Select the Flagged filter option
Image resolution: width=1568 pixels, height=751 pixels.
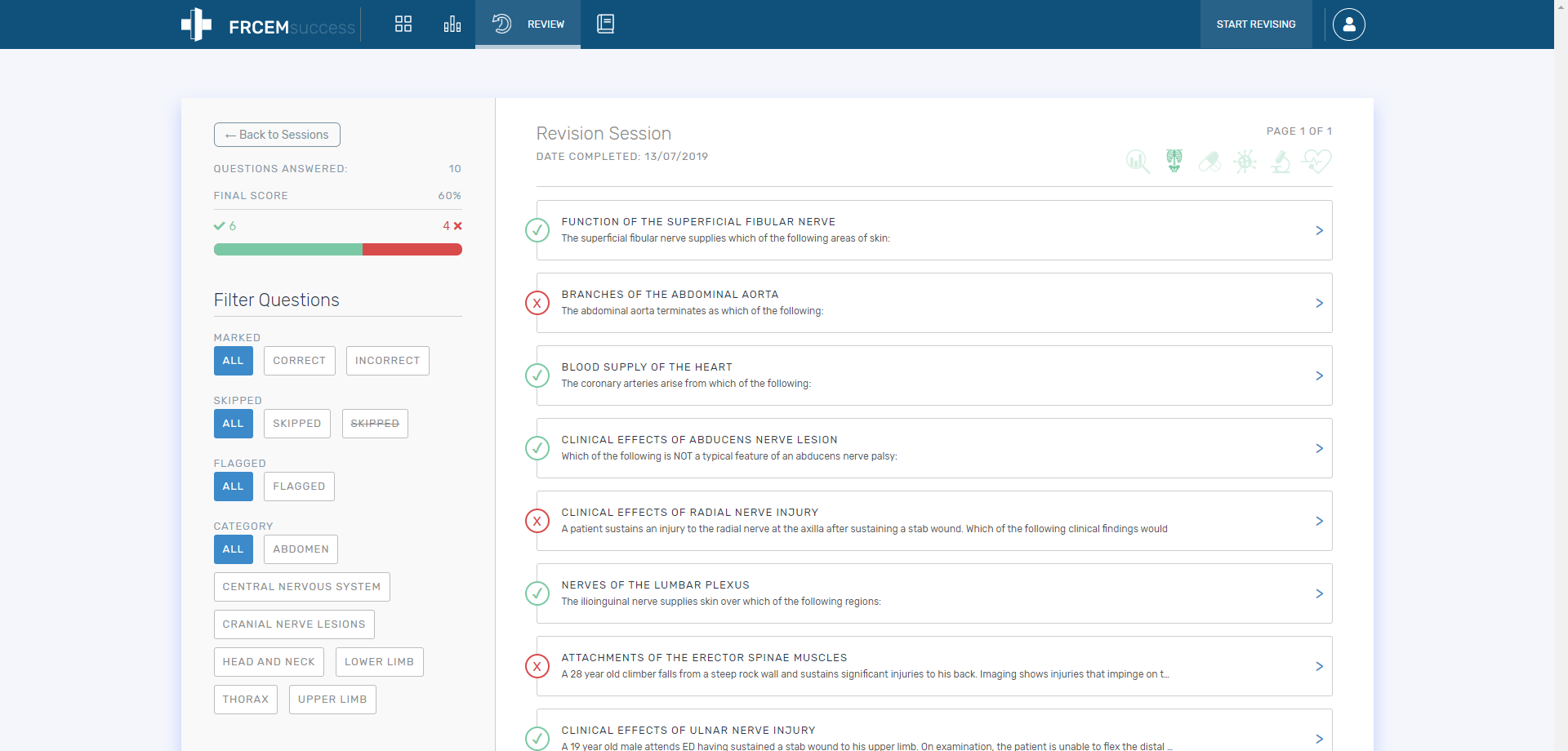(x=299, y=487)
